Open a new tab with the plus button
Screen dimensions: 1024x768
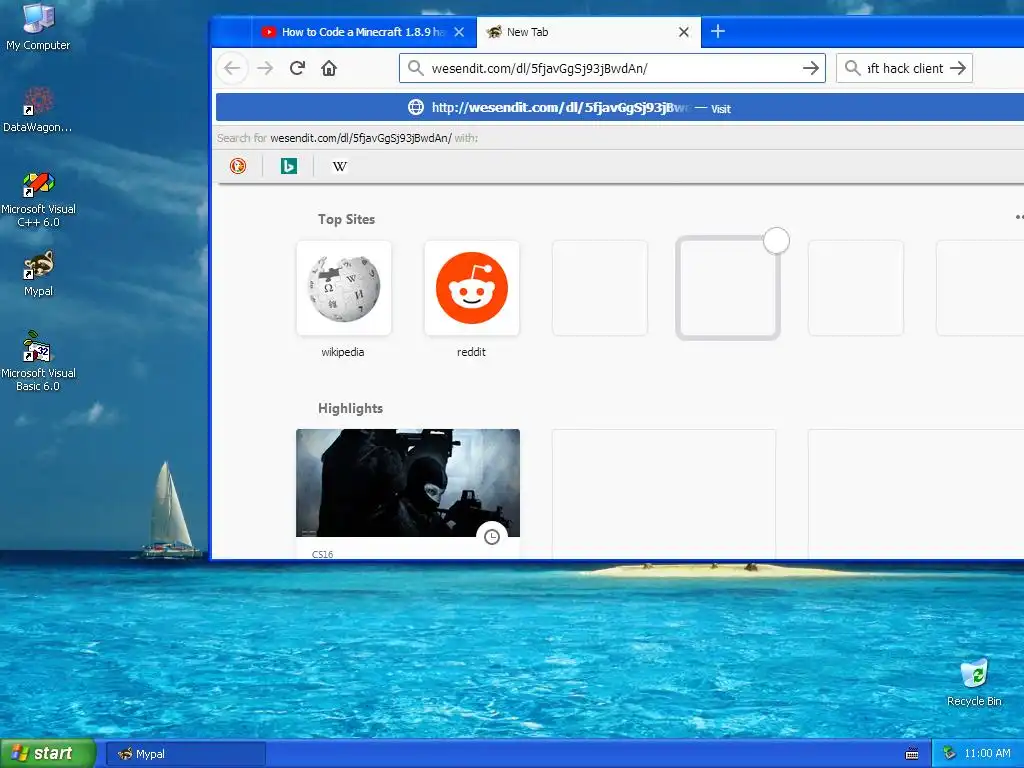coord(718,31)
